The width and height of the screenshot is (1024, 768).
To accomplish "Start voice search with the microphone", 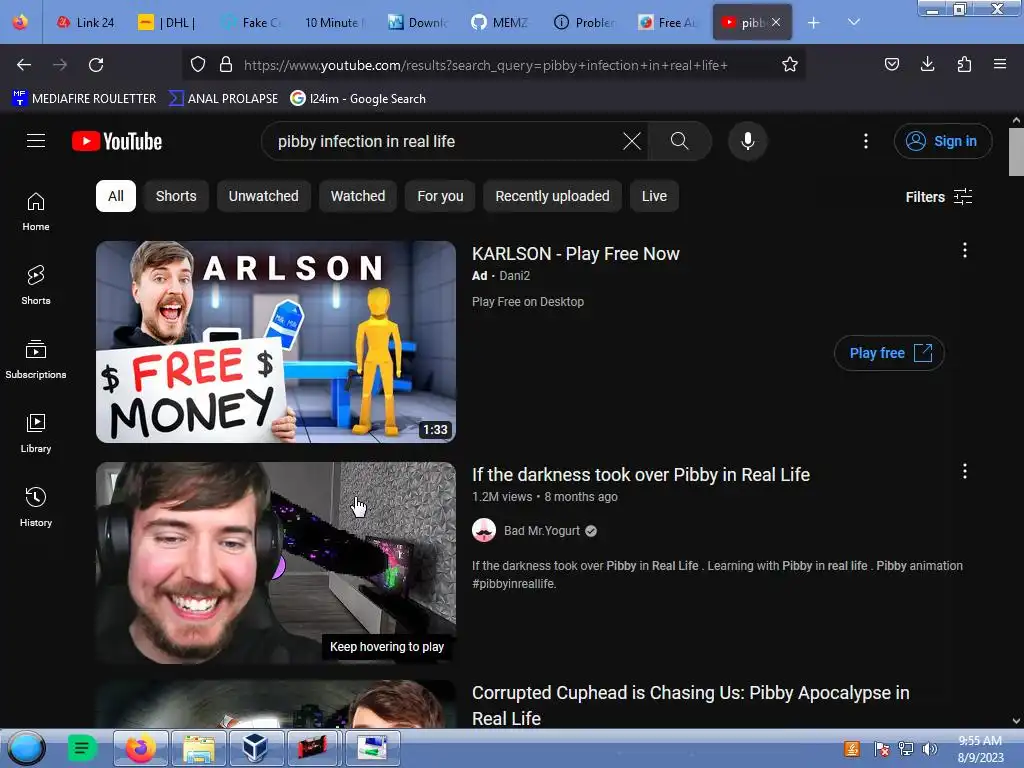I will tap(748, 141).
